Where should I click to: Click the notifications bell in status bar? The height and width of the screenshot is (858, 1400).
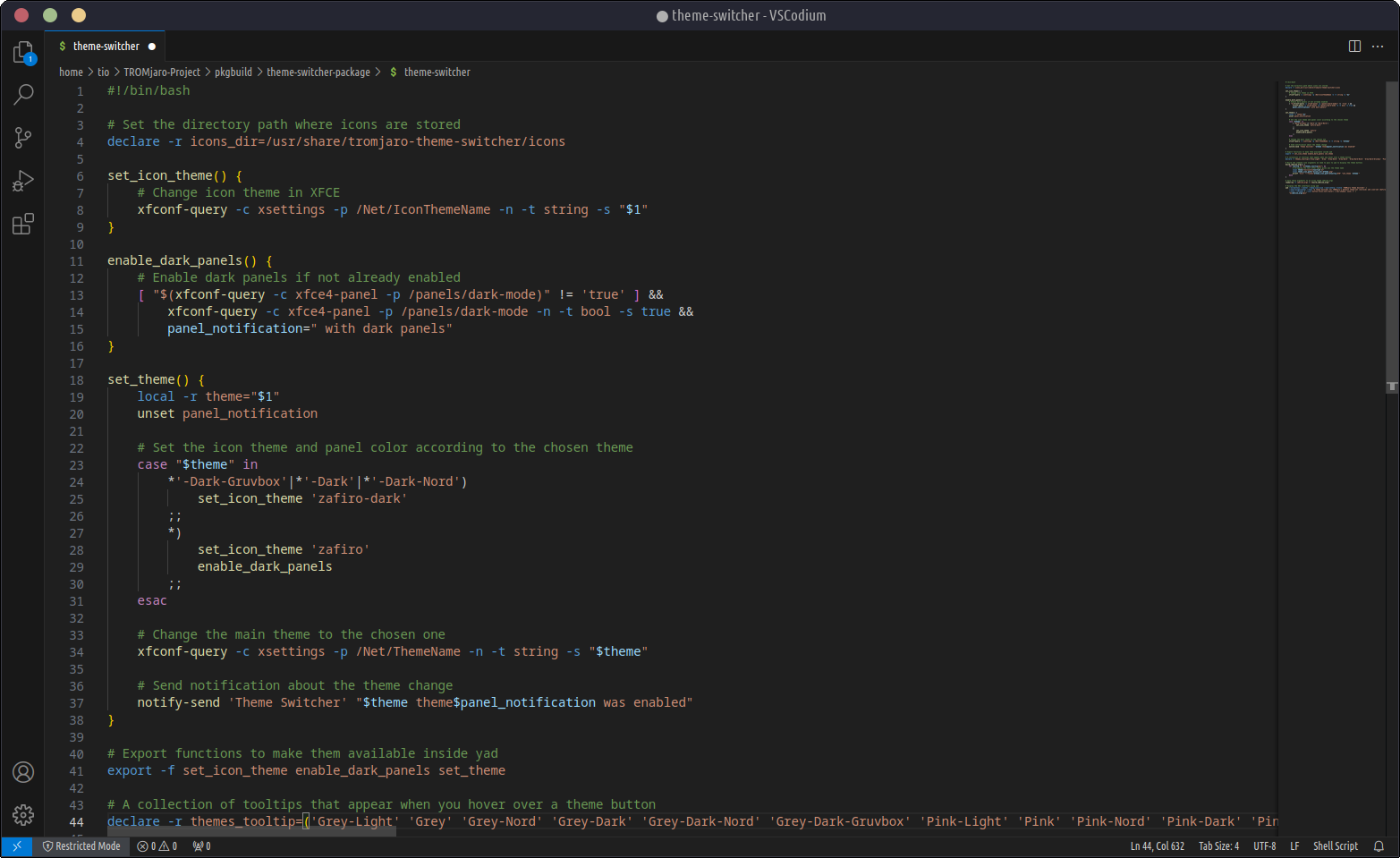point(1379,845)
